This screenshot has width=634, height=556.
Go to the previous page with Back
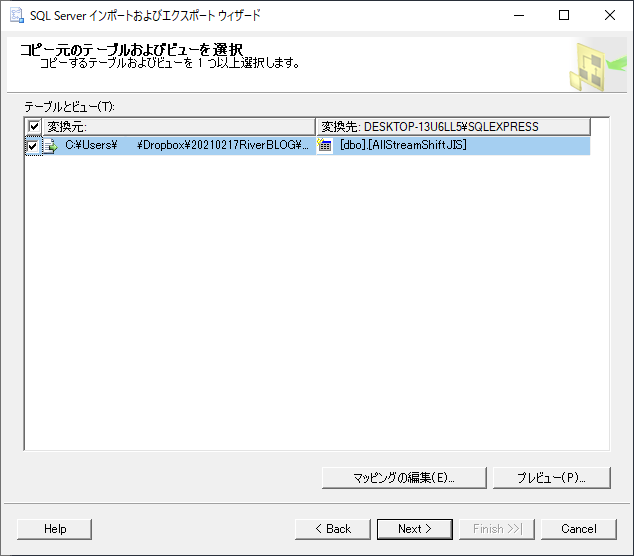[x=332, y=529]
